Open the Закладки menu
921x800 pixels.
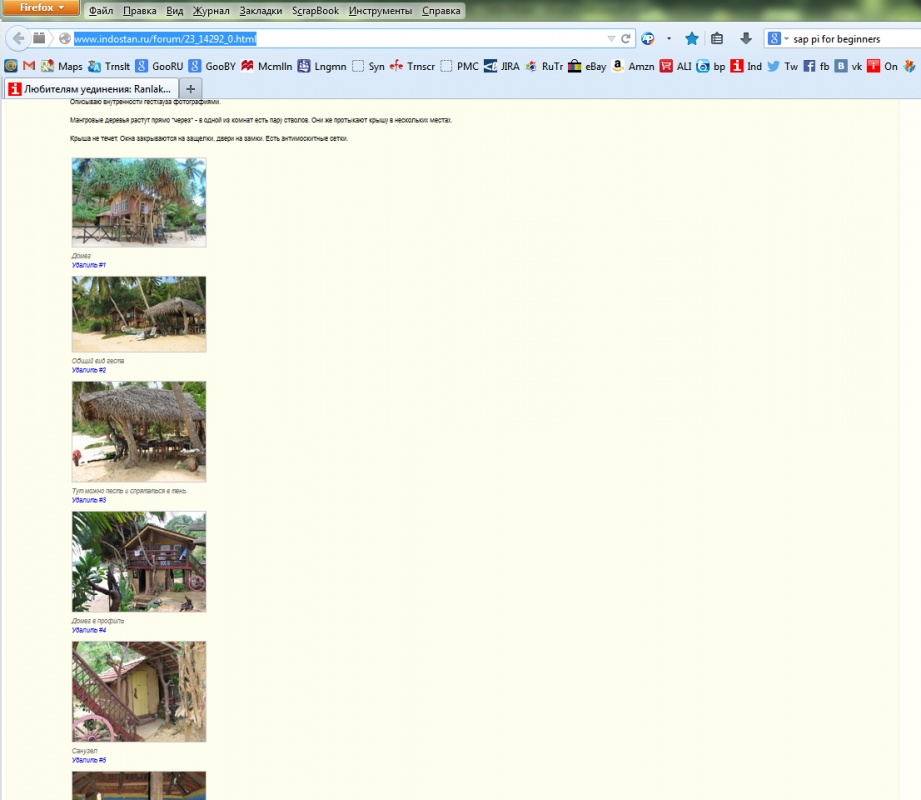pos(261,11)
